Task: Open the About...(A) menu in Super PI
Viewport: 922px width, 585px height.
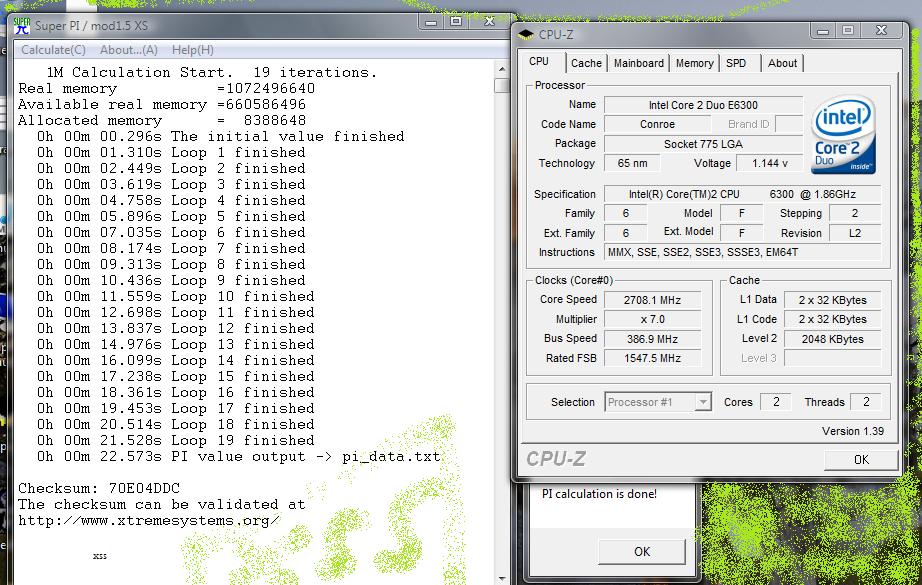Action: (x=129, y=50)
